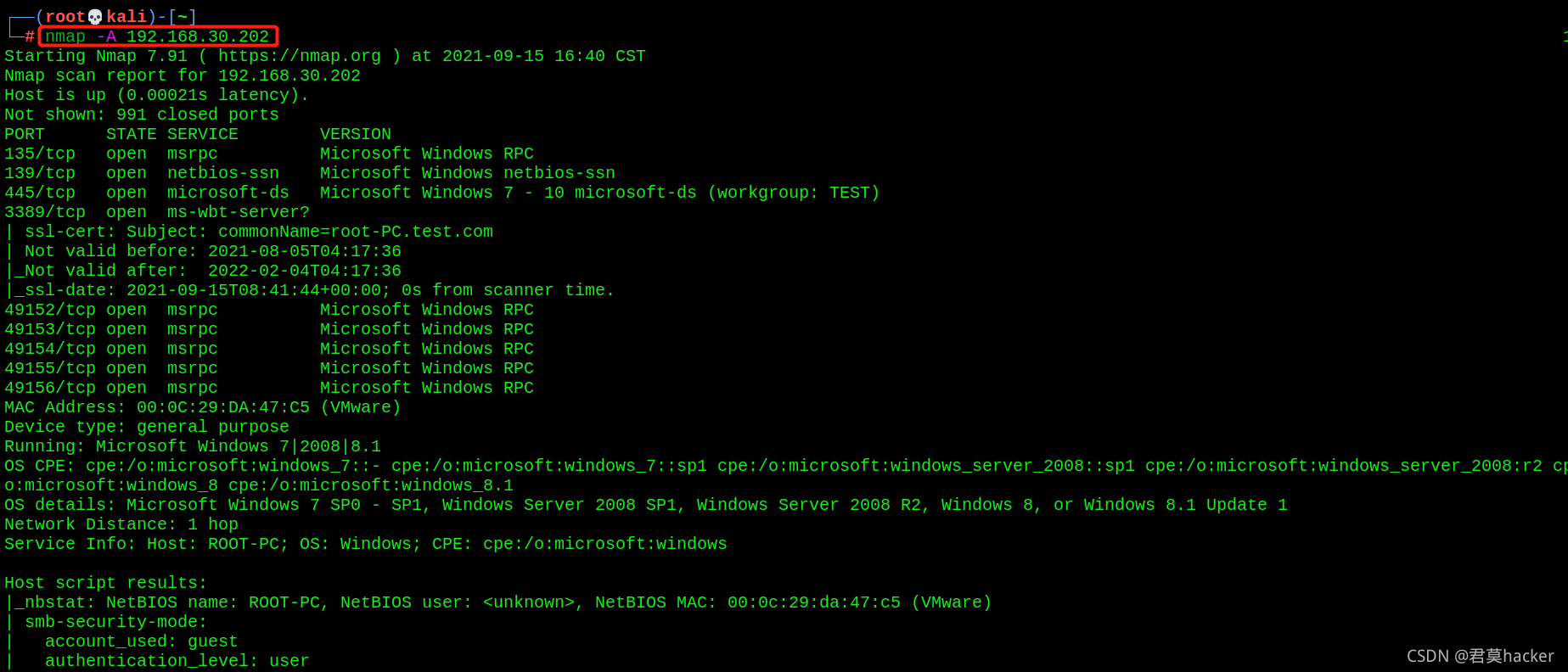The height and width of the screenshot is (672, 1568).
Task: Click "account_used: guest"
Action: [x=142, y=641]
